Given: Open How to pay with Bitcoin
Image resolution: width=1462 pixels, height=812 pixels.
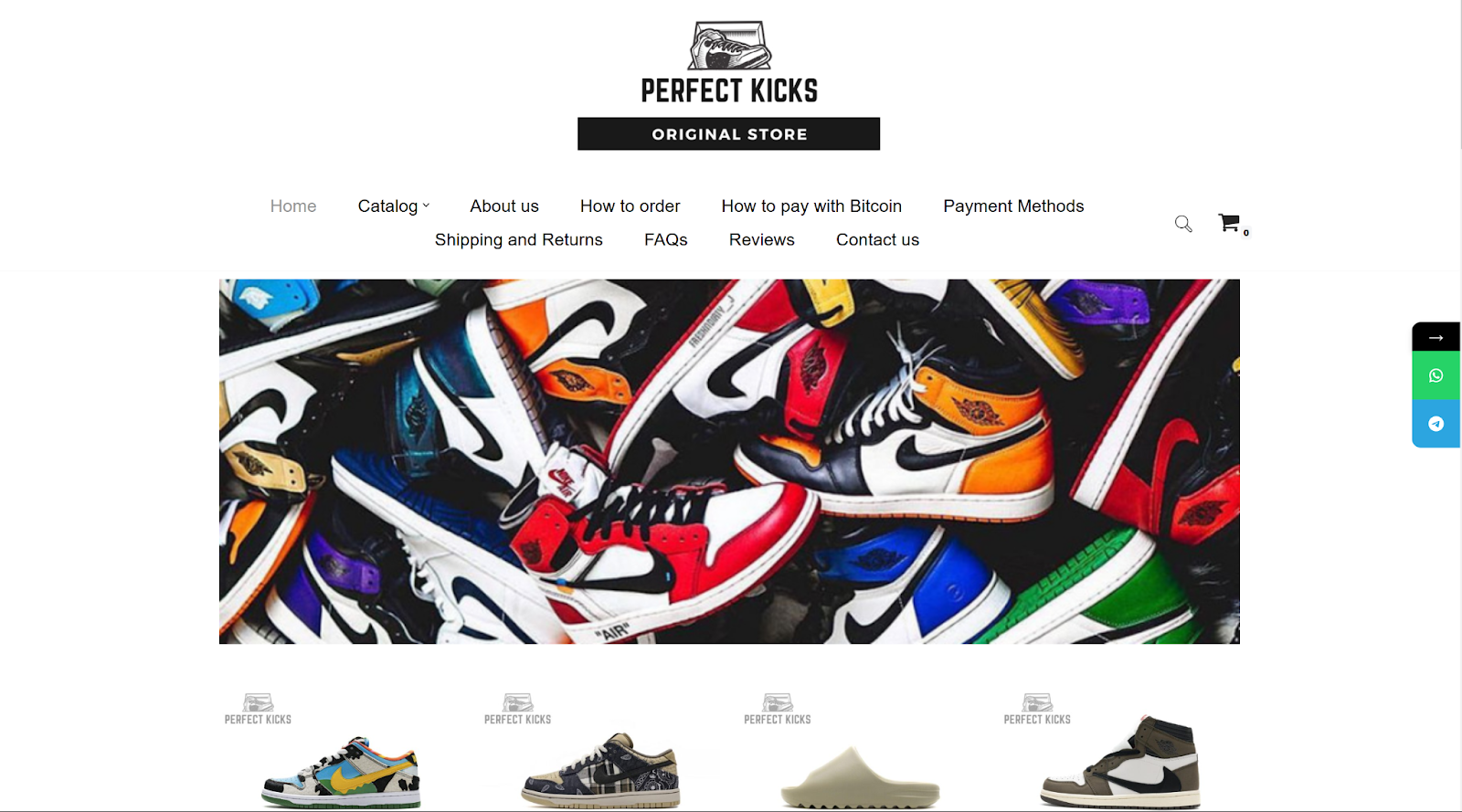Looking at the screenshot, I should tap(811, 206).
